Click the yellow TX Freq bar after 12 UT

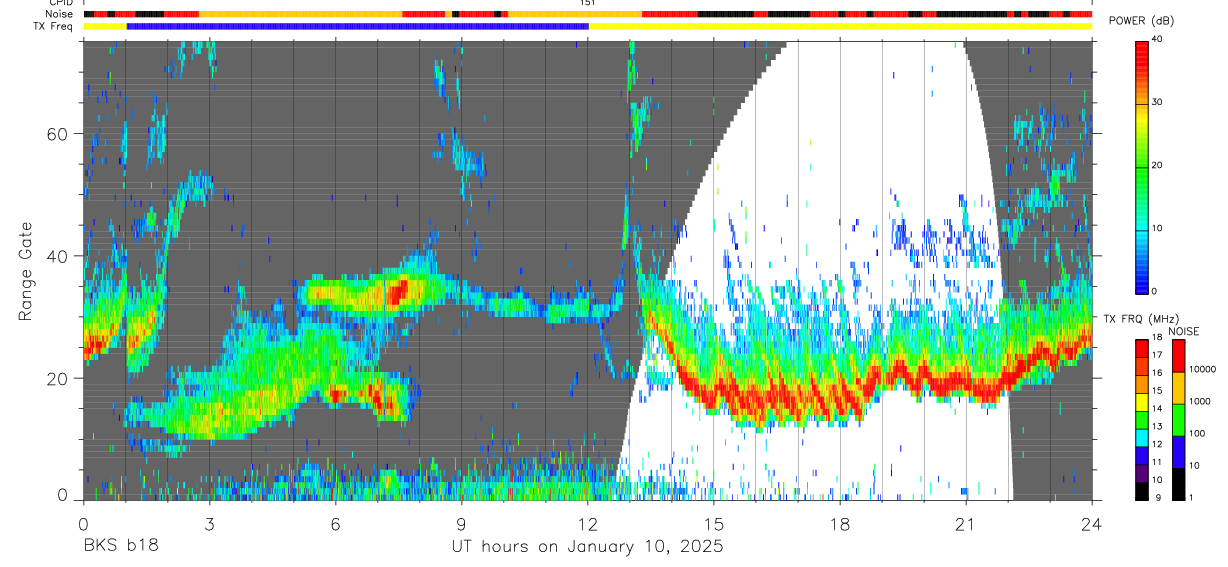click(840, 26)
